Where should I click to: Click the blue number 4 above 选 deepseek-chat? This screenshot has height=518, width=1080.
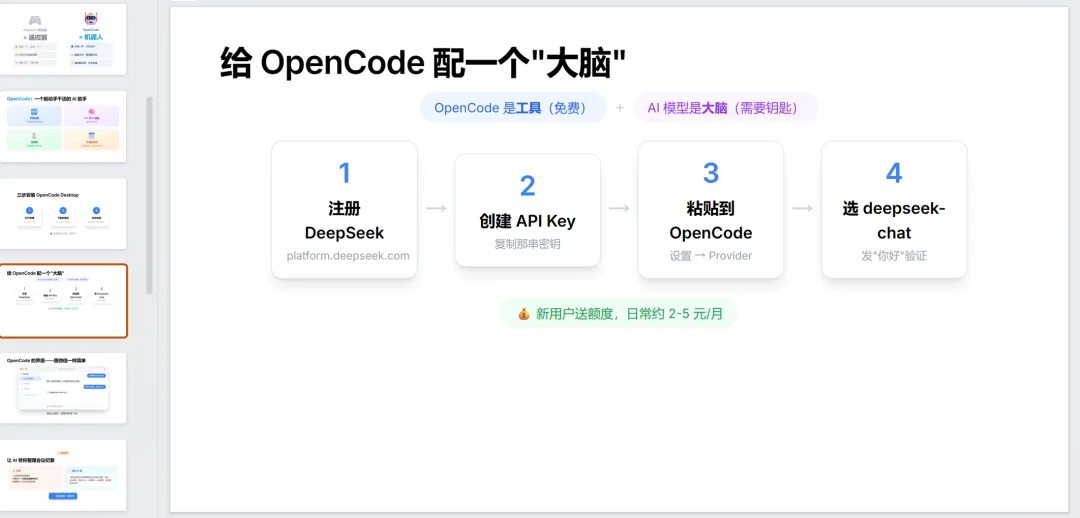[x=894, y=173]
